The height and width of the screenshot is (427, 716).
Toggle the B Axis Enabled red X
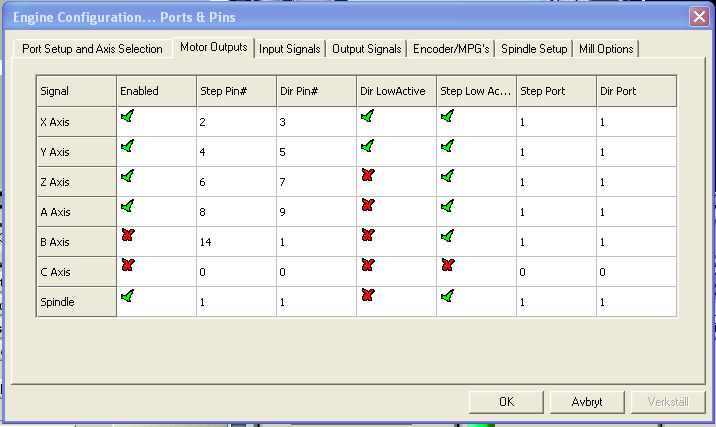click(127, 236)
